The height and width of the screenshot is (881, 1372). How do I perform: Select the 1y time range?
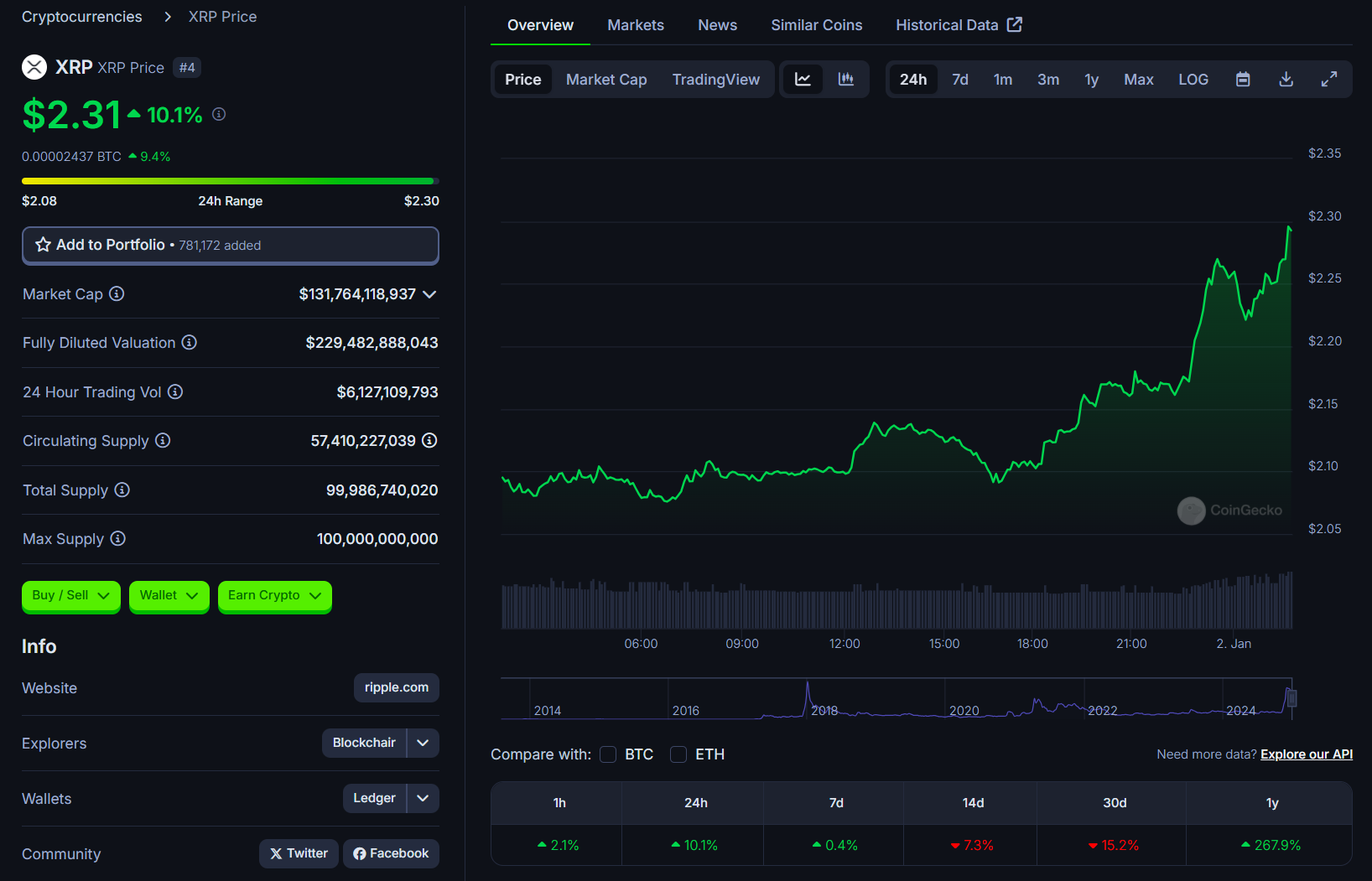(1091, 79)
